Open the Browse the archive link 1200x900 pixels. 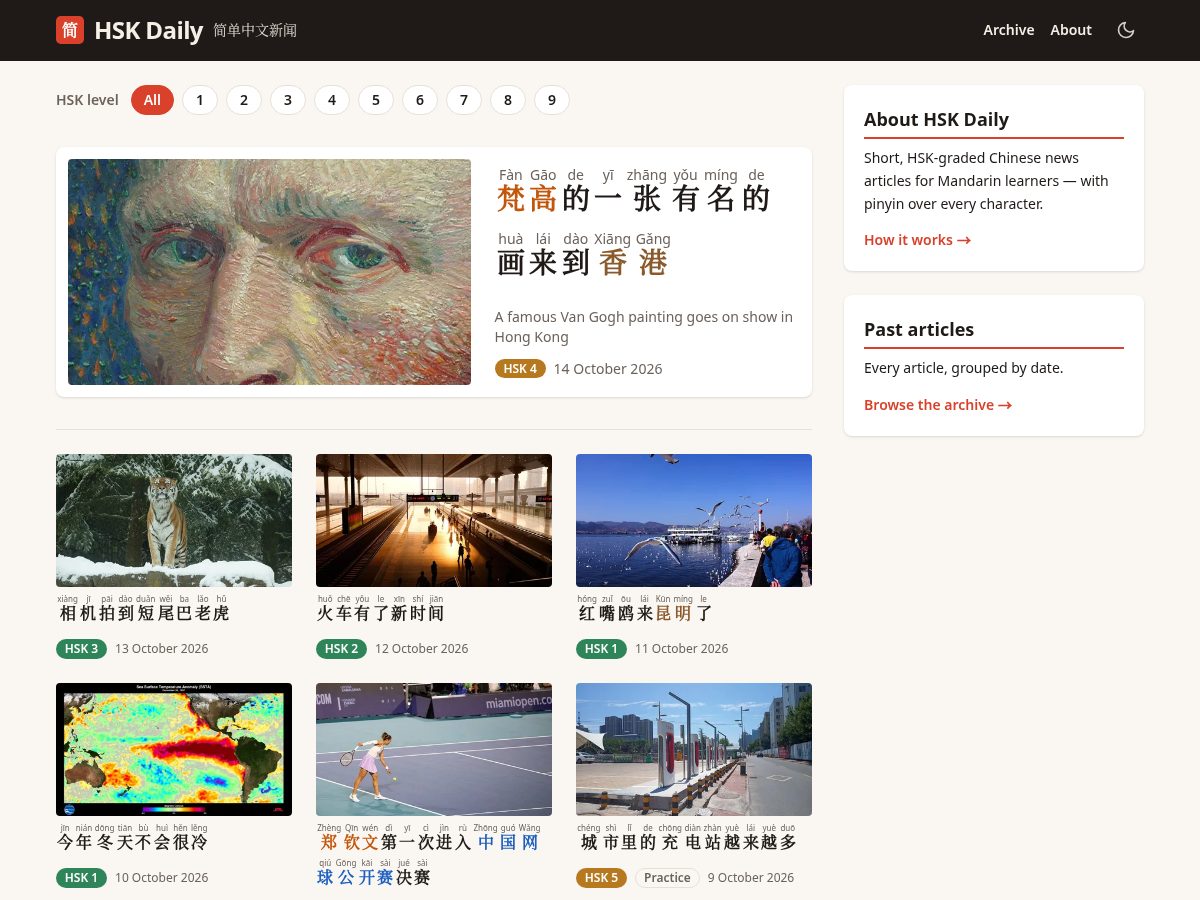tap(938, 405)
